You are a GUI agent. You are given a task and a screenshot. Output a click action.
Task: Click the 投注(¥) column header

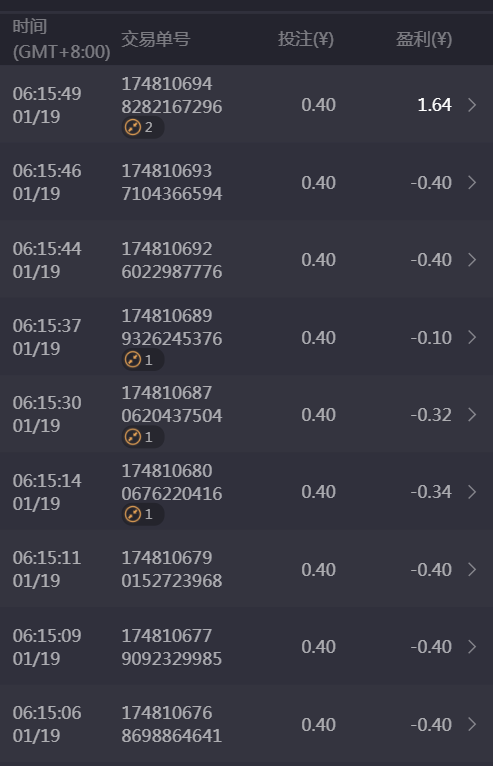[306, 39]
